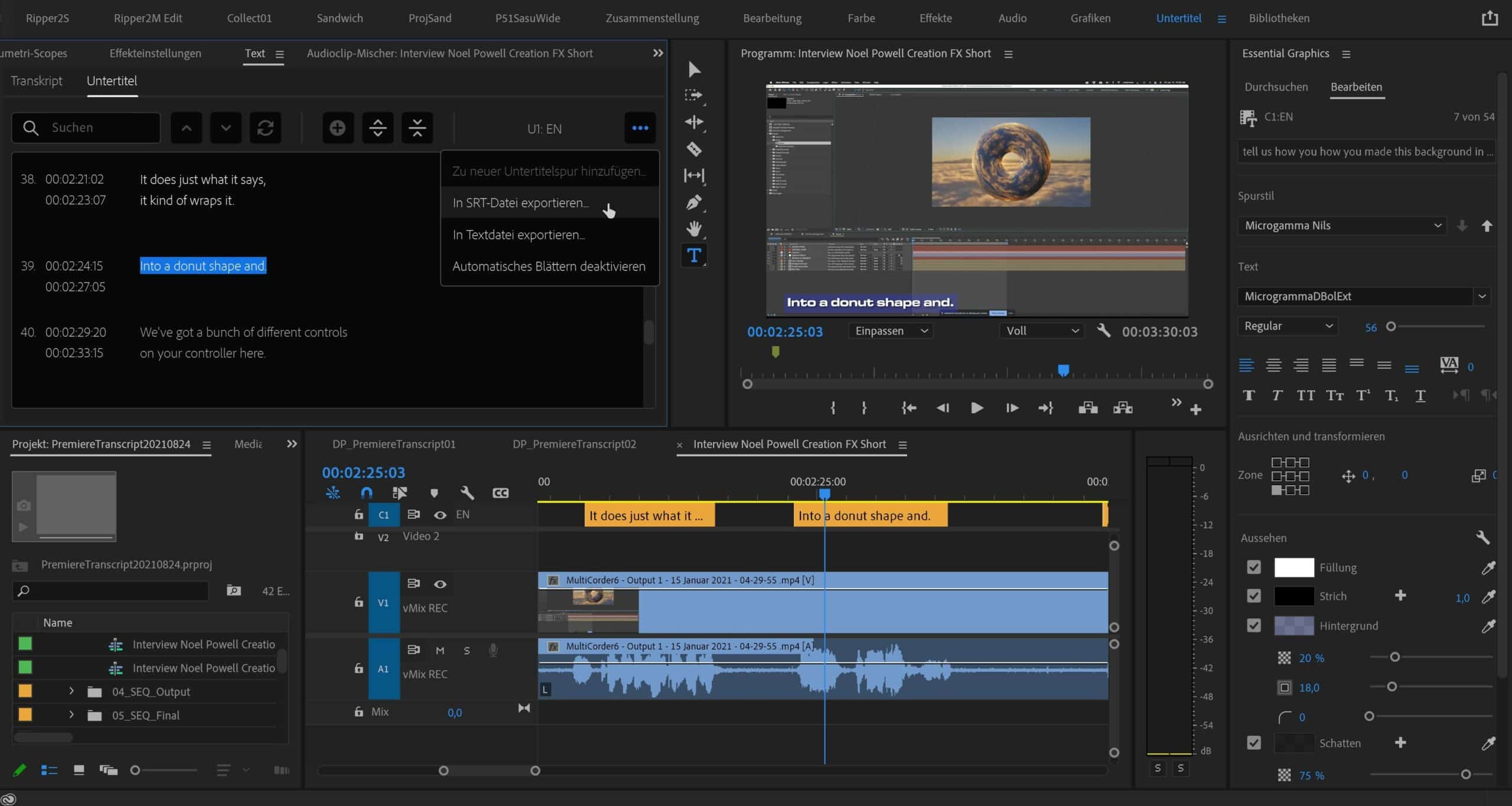Open the Einpassen zoom level dropdown
This screenshot has width=1512, height=806.
coord(891,331)
